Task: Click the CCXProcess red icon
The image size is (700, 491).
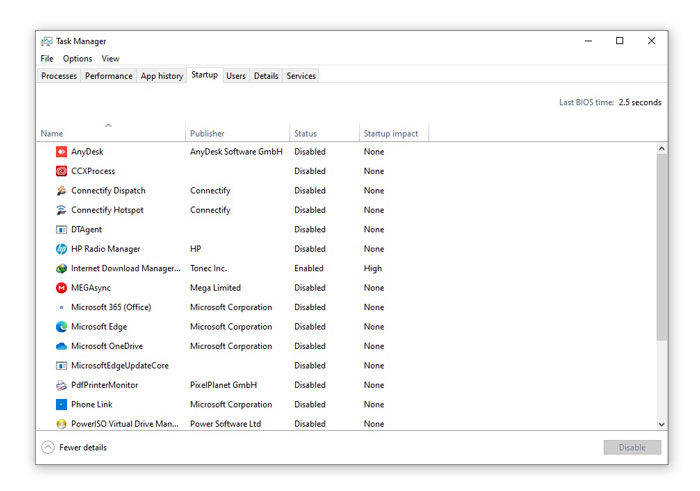Action: [x=61, y=171]
